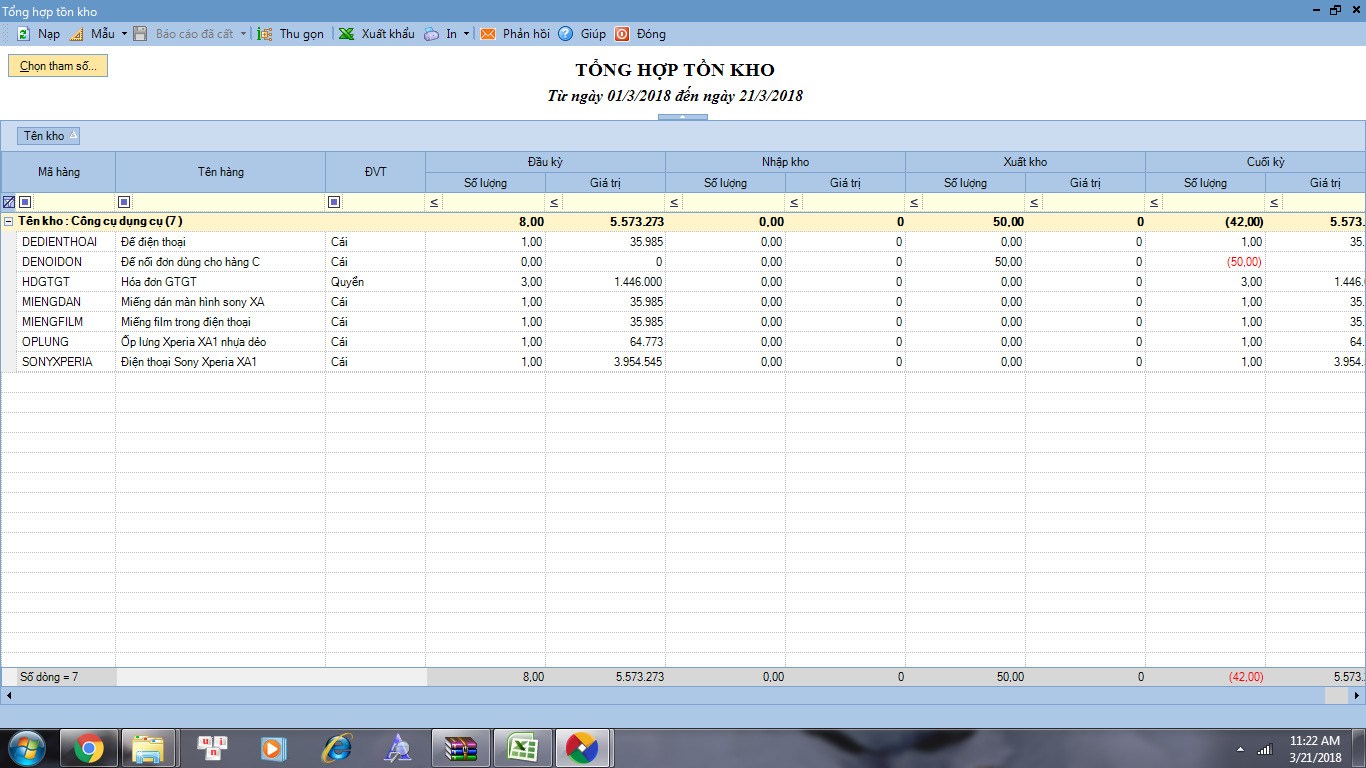Open the Báo cáo đã cất dropdown arrow
Image resolution: width=1366 pixels, height=768 pixels.
[243, 34]
